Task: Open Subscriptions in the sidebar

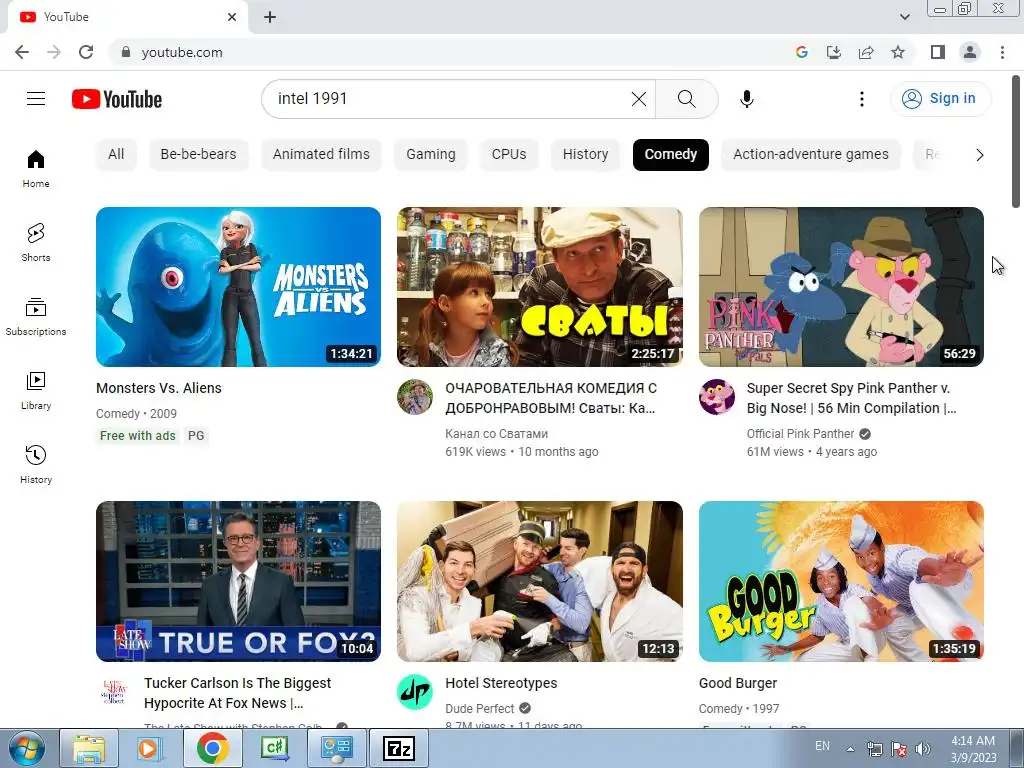Action: point(36,317)
